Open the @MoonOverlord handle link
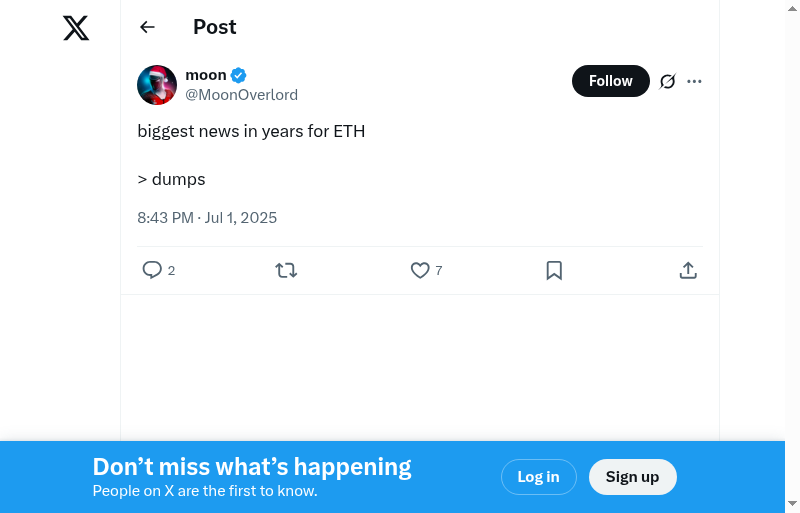Image resolution: width=800 pixels, height=513 pixels. [241, 95]
